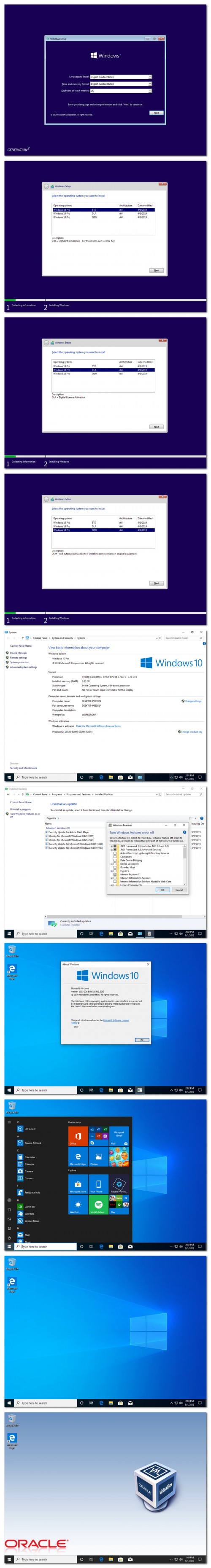
Task: Open Security and Maintenance under See also
Action: (23, 769)
